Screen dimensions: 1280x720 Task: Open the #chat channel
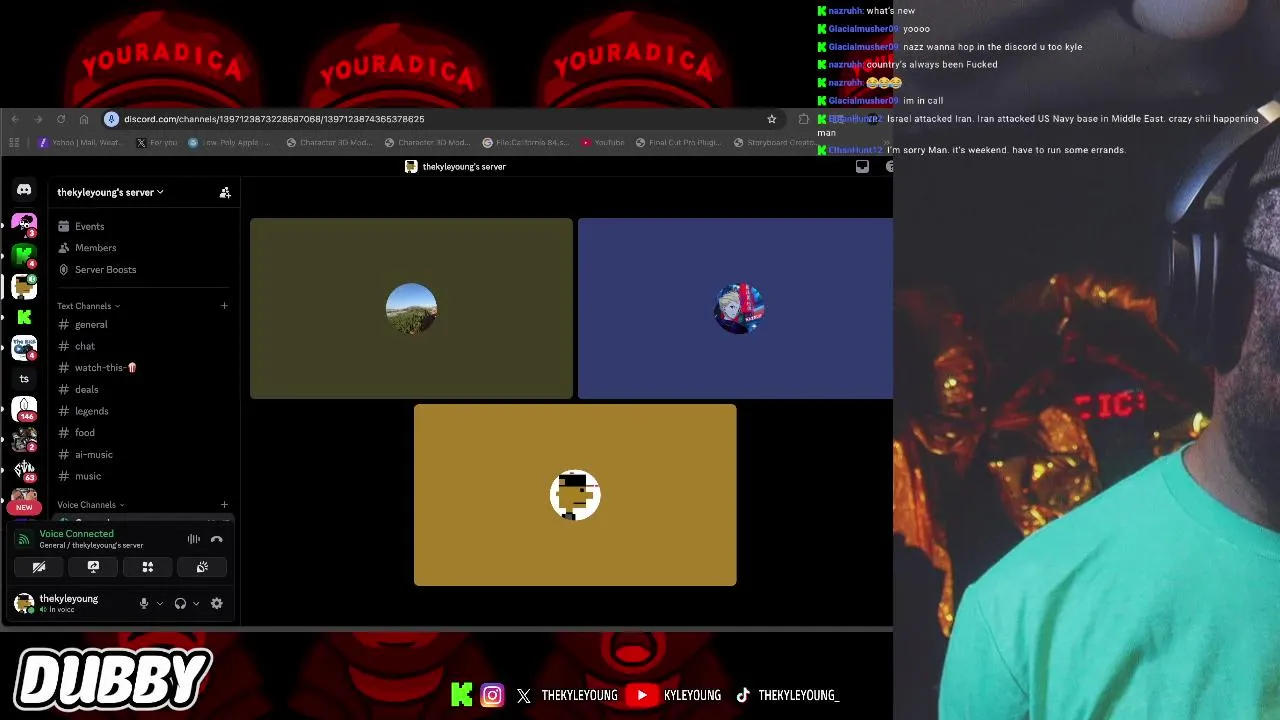(x=143, y=347)
